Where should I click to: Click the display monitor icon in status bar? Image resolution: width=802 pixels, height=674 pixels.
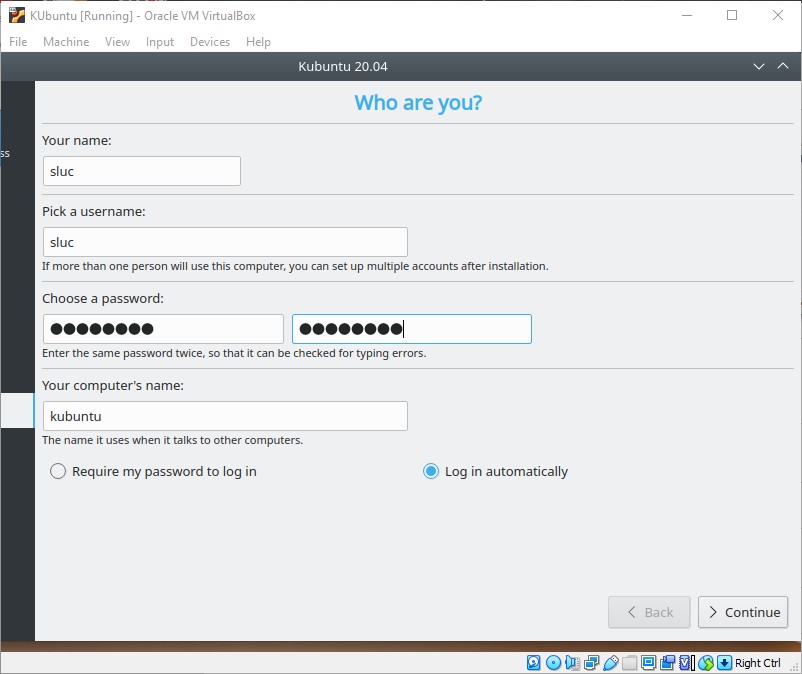click(649, 663)
